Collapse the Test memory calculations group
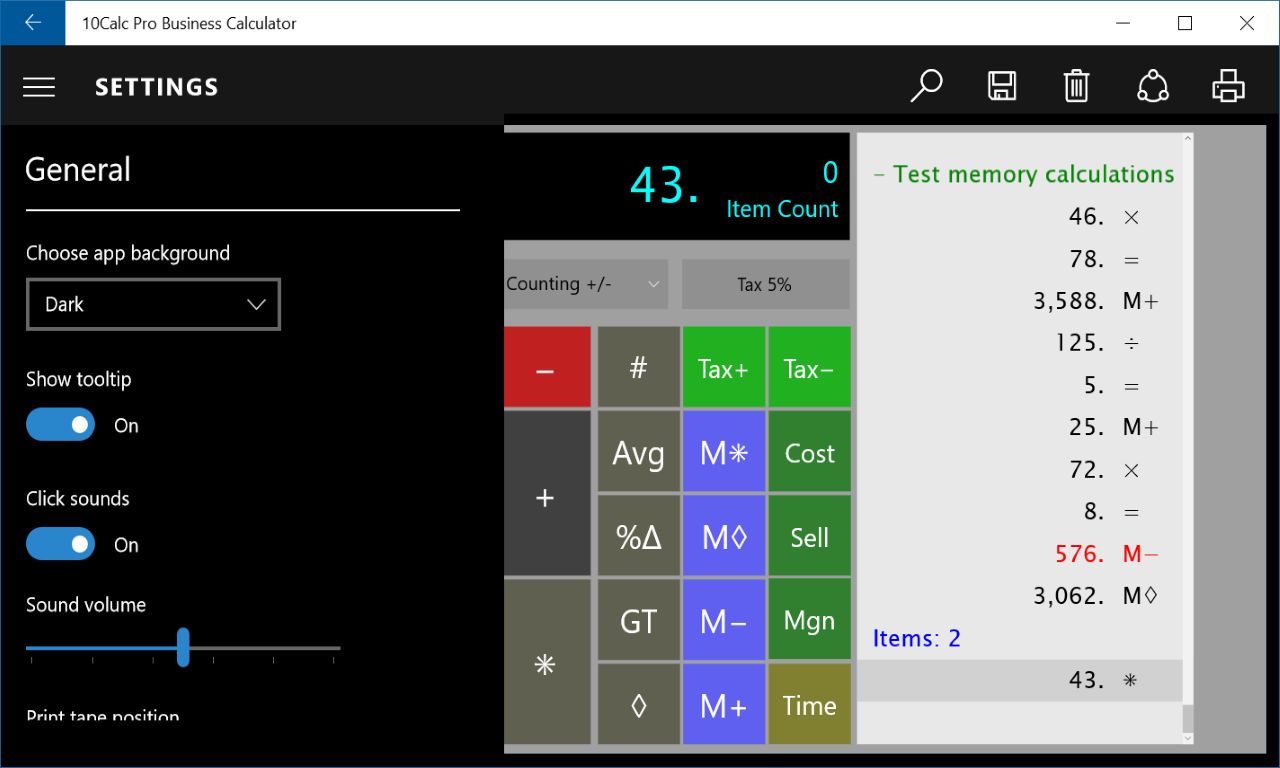This screenshot has width=1280, height=768. (x=878, y=173)
